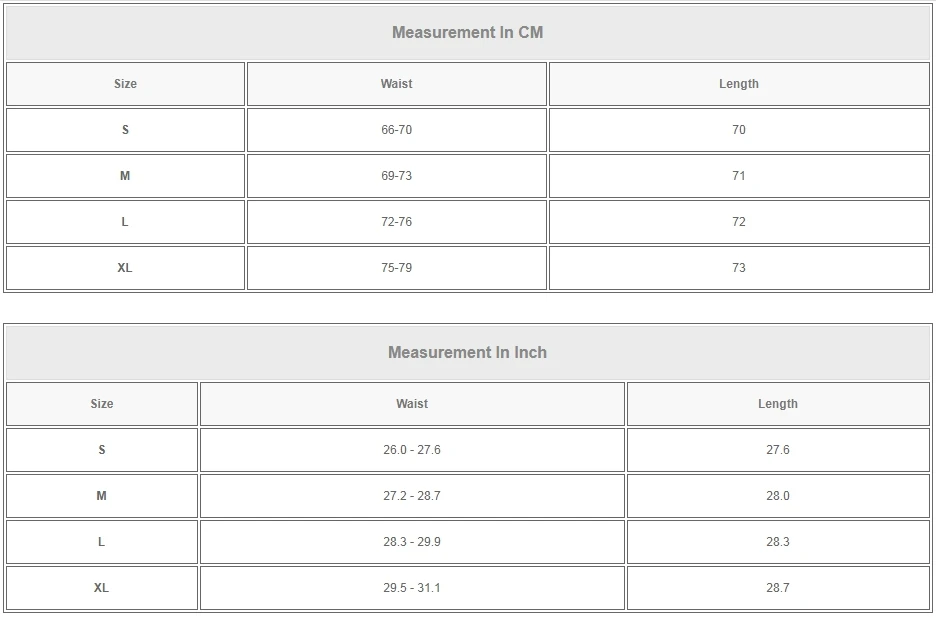Click the Waist header in Inch table
This screenshot has width=936, height=617.
click(x=412, y=404)
